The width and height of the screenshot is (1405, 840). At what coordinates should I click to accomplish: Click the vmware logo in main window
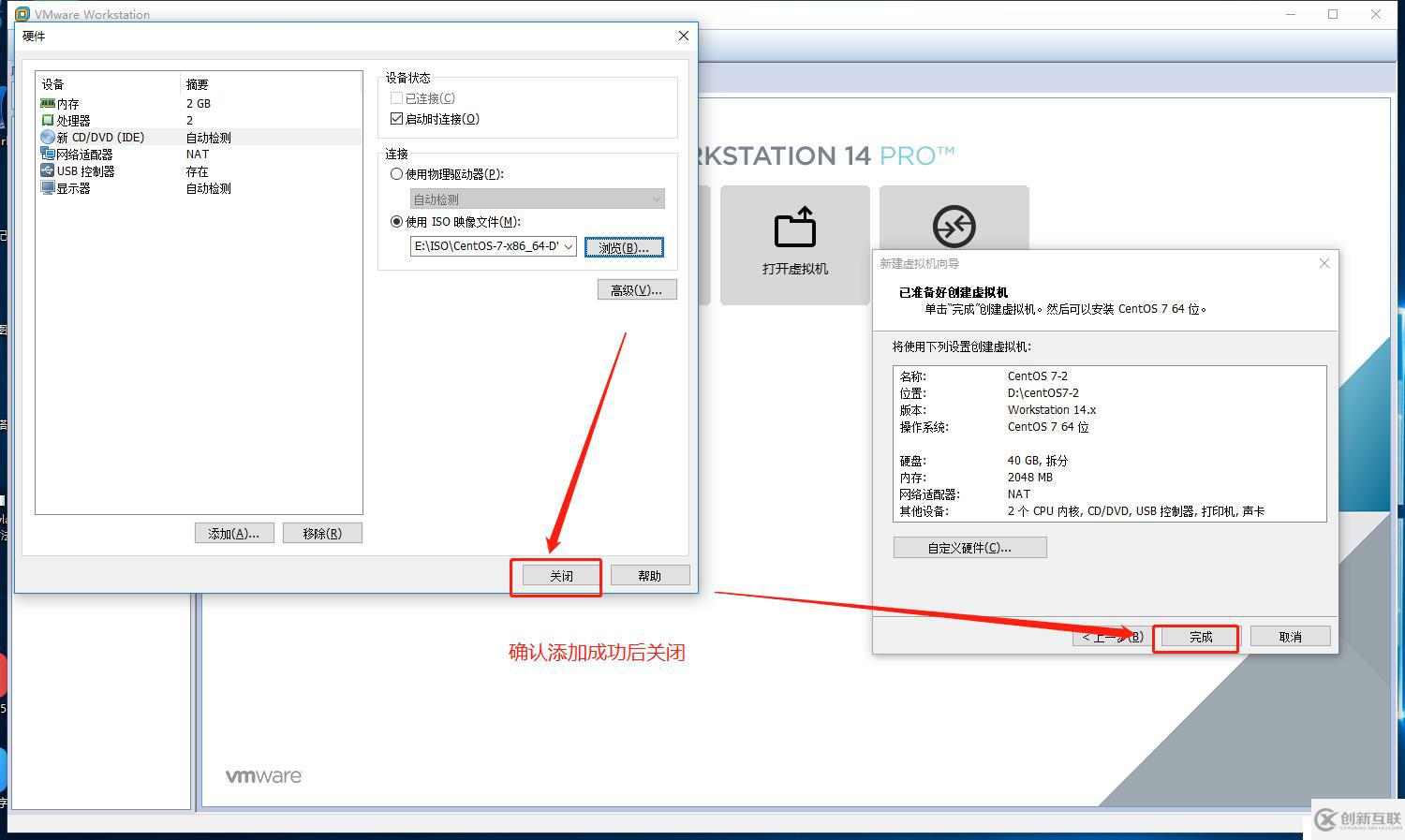264,776
